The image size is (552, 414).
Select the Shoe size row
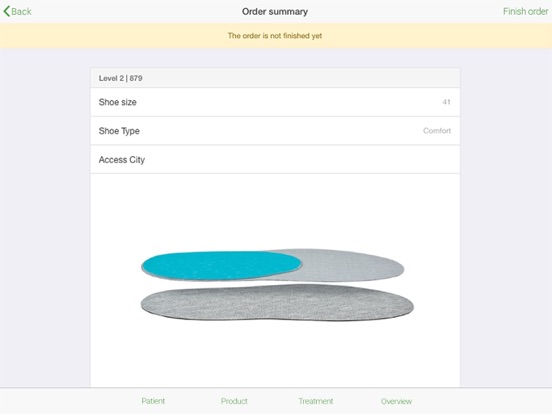275,102
